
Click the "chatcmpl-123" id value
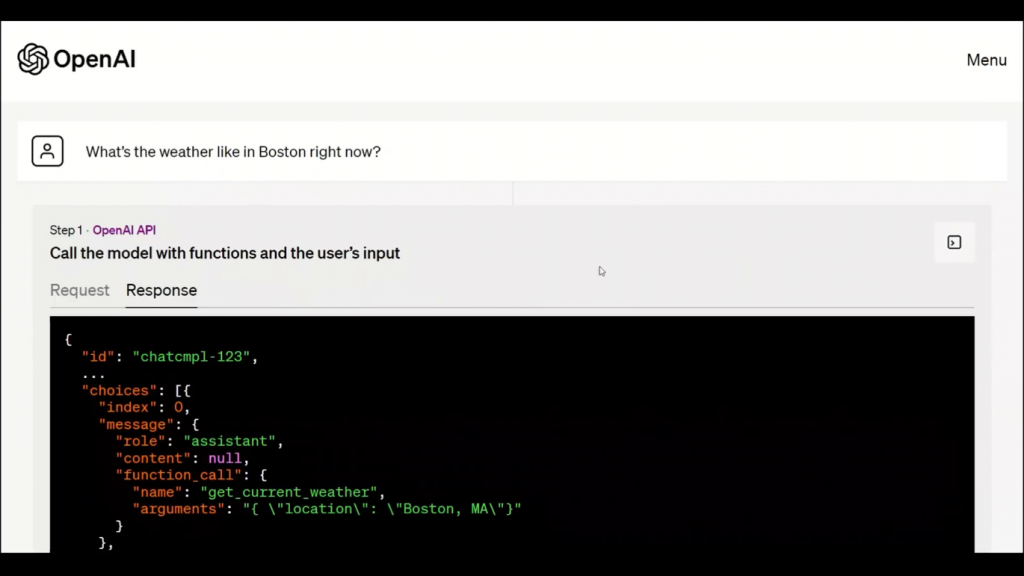tap(191, 357)
